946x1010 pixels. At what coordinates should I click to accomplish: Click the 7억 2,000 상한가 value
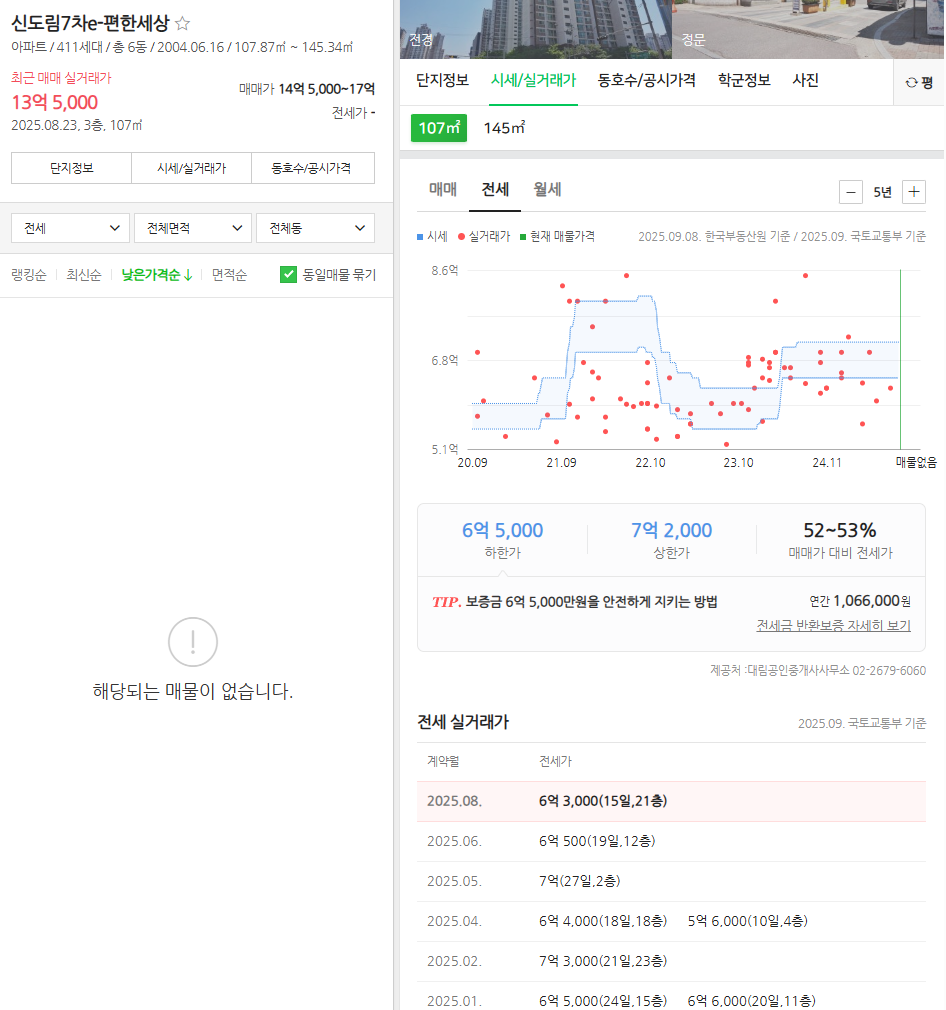pos(671,530)
